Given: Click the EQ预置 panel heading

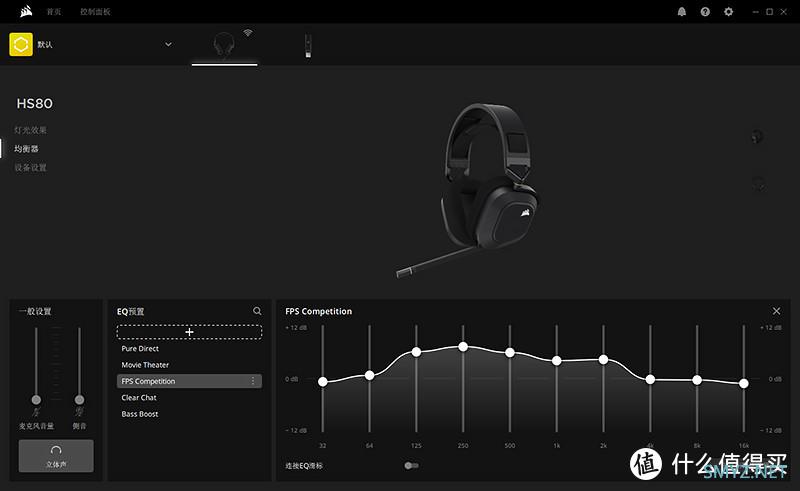Looking at the screenshot, I should [131, 311].
